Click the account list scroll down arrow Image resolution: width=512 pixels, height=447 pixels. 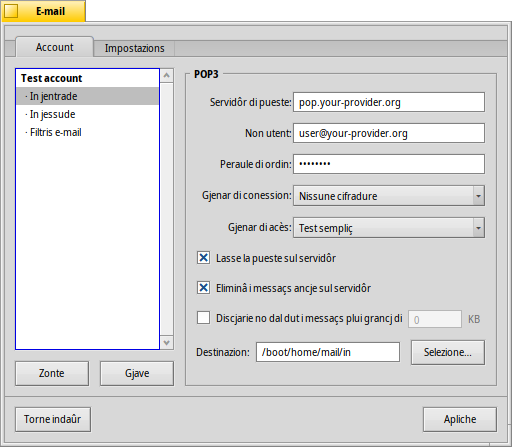(167, 342)
